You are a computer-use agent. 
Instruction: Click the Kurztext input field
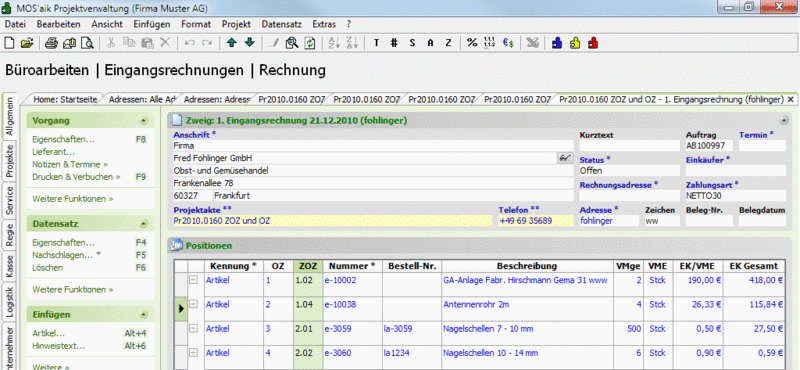pyautogui.click(x=630, y=145)
